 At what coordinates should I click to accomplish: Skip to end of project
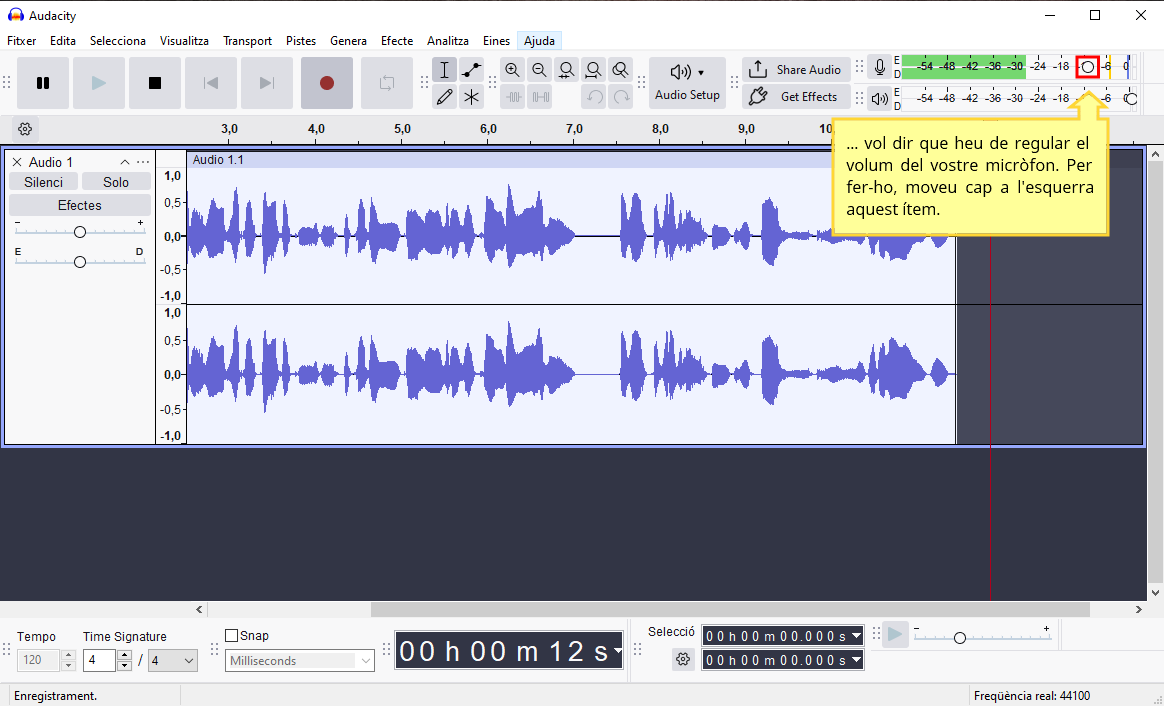[x=267, y=83]
